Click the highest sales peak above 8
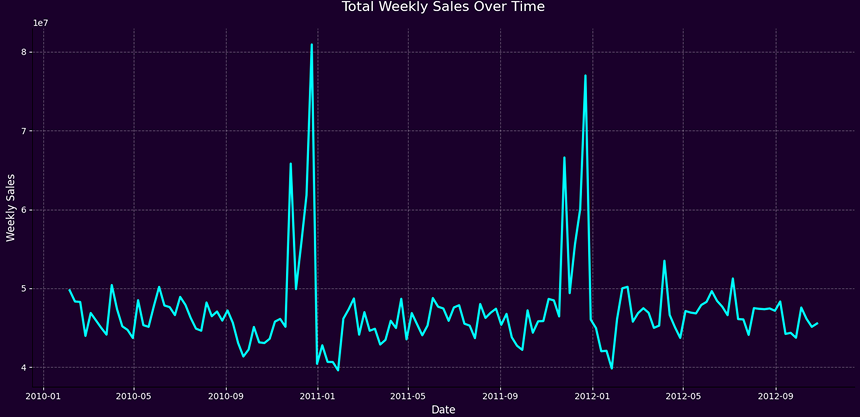 click(x=312, y=45)
